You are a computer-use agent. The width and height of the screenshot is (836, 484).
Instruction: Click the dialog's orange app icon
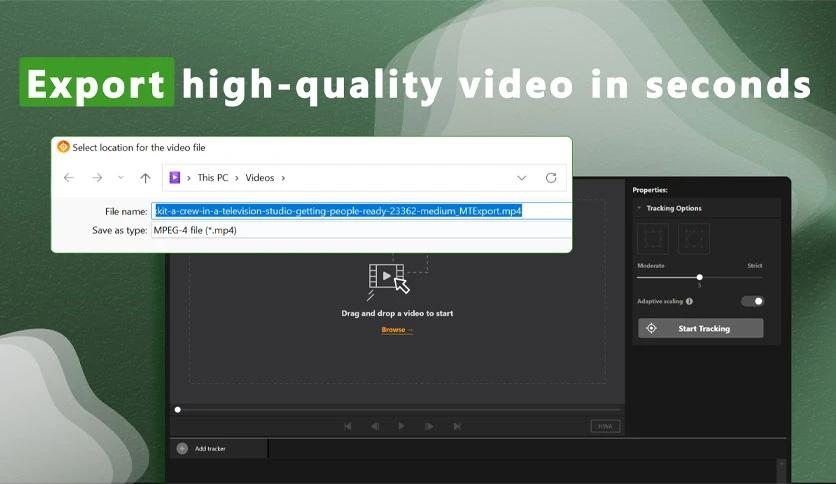(63, 147)
